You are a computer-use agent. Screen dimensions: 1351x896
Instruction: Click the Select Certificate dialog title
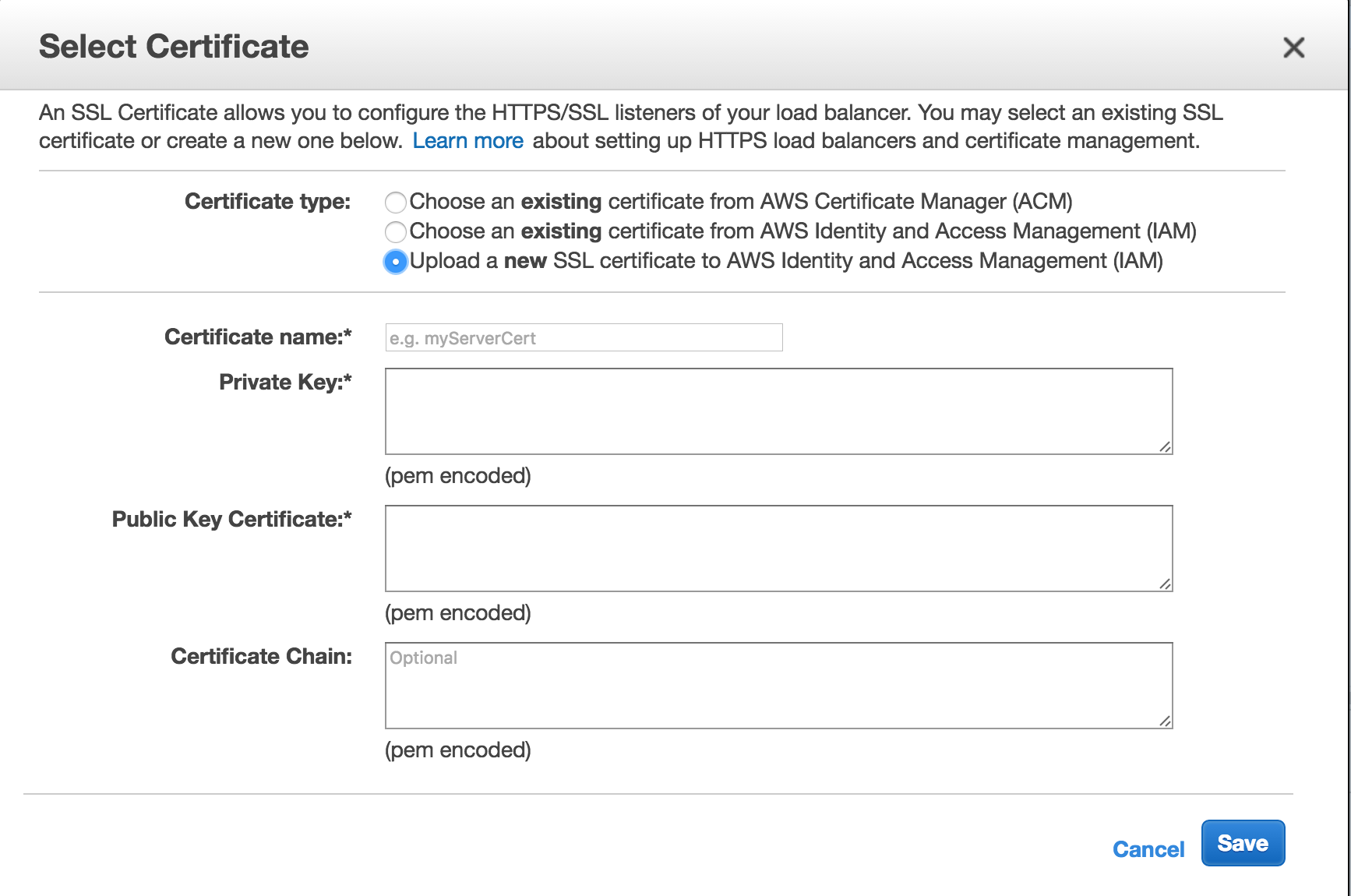(x=174, y=47)
